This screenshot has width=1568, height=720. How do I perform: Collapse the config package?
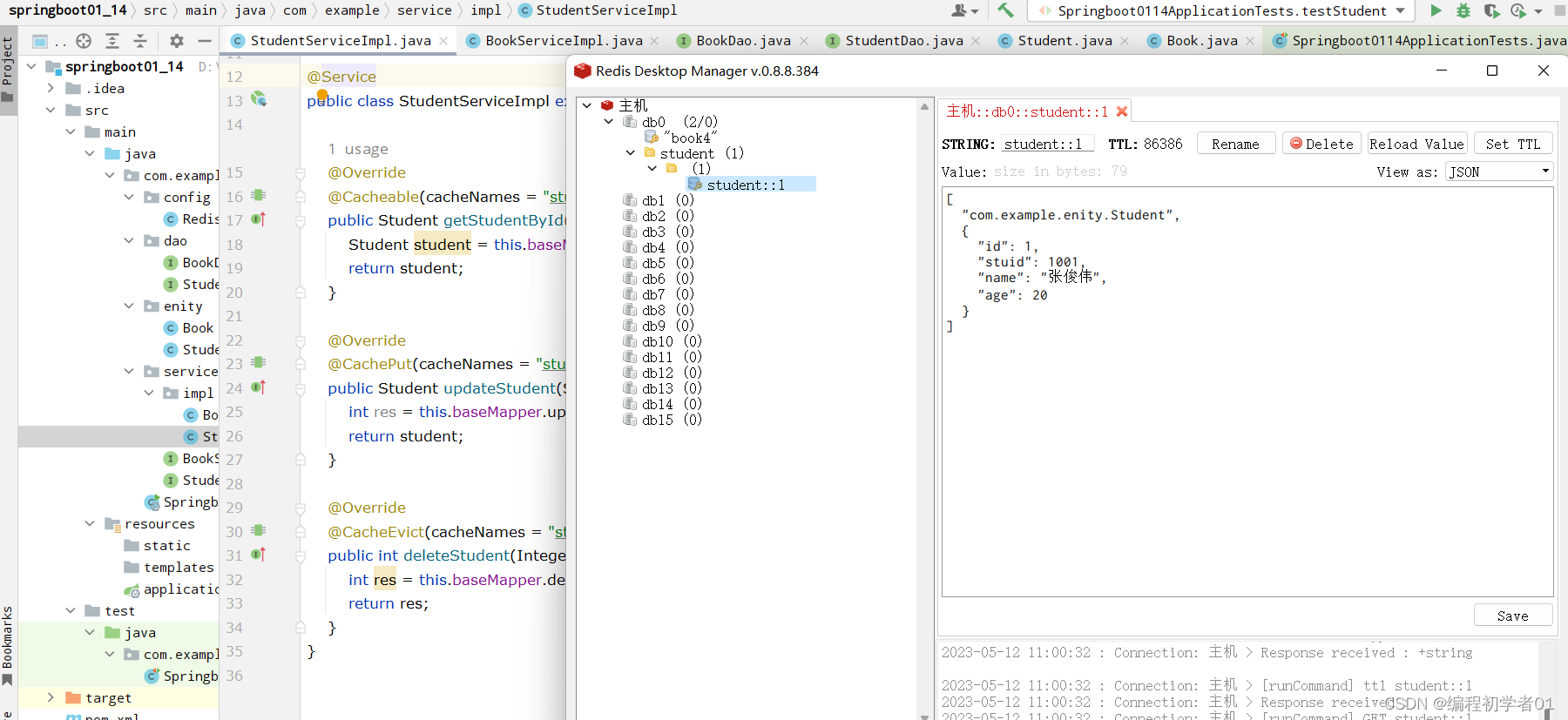(x=129, y=197)
